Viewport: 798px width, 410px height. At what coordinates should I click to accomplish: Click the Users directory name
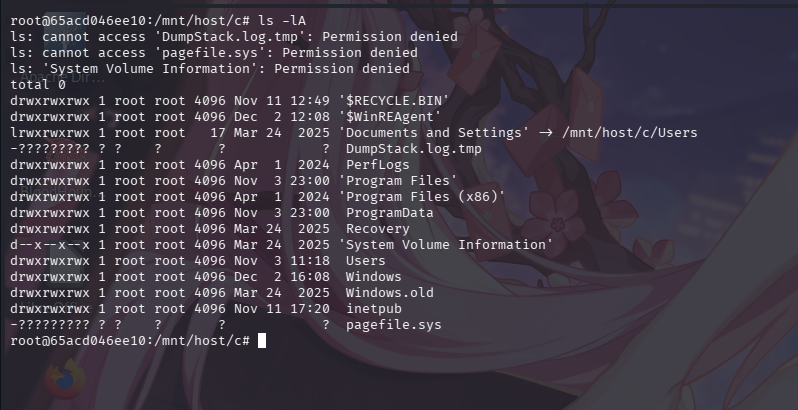click(x=366, y=260)
